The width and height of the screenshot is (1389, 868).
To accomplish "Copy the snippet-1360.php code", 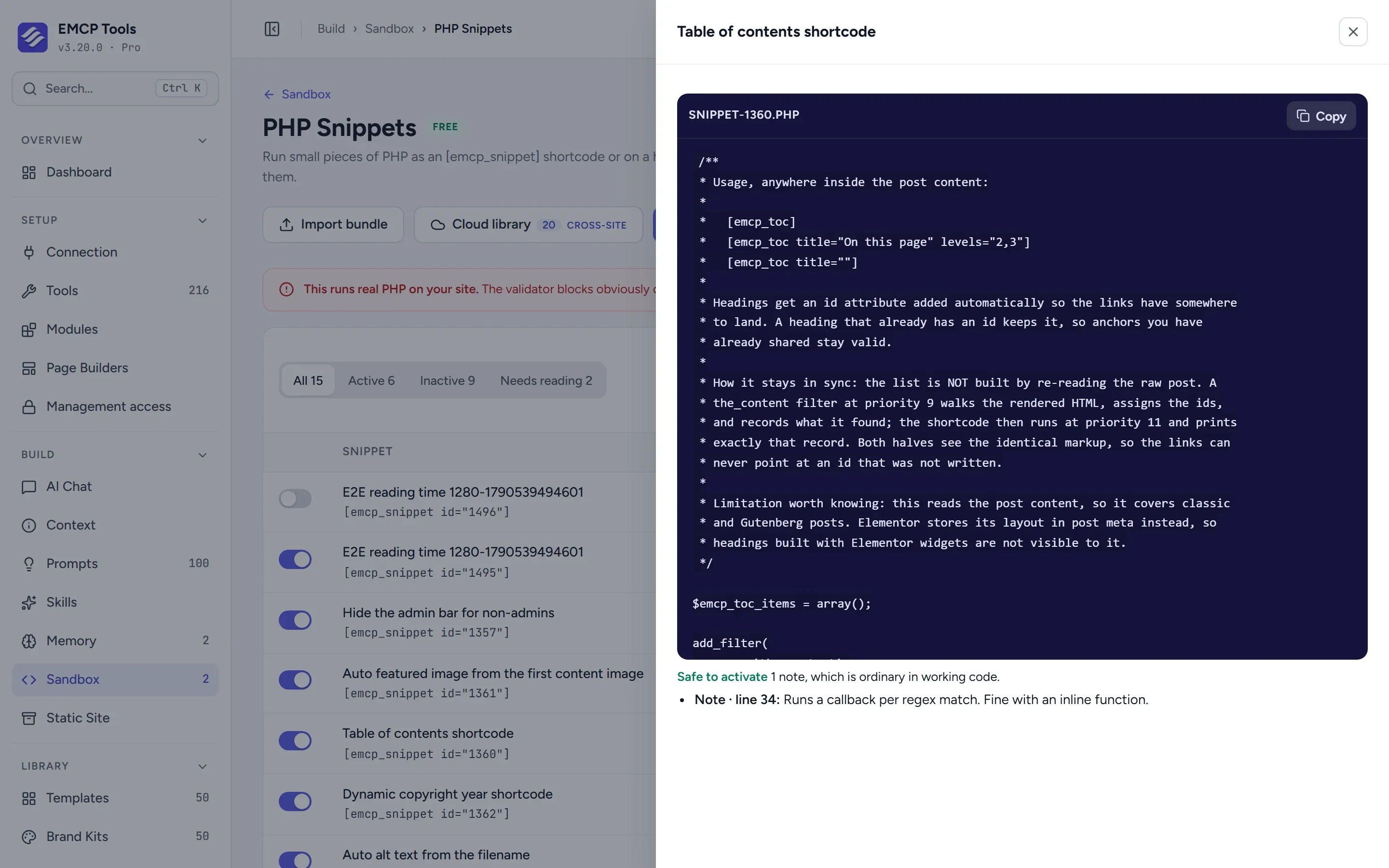I will pyautogui.click(x=1321, y=116).
